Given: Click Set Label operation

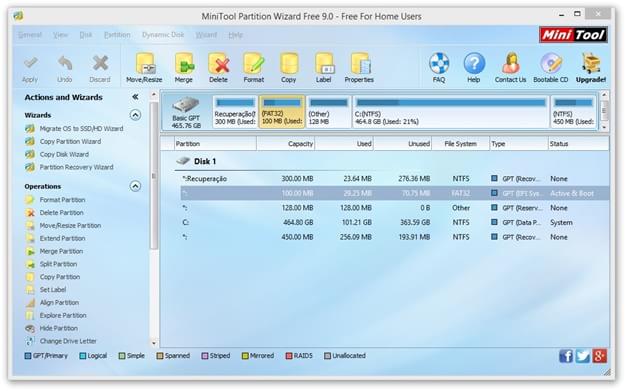Looking at the screenshot, I should (53, 290).
